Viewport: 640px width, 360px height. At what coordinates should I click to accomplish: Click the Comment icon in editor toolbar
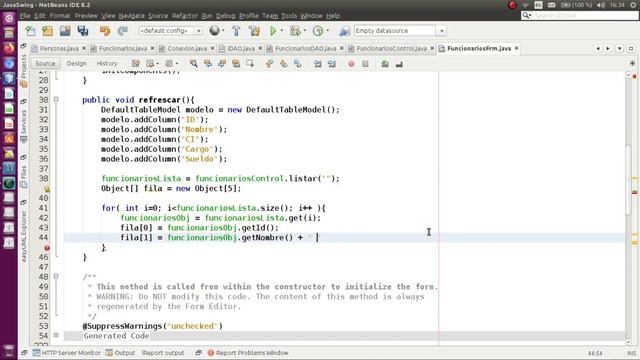click(x=385, y=64)
